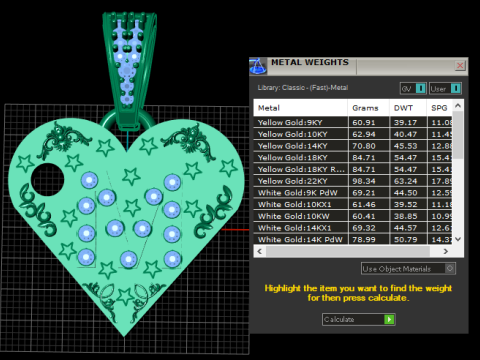
Task: Click the table scroll-down arrow
Action: pos(458,239)
